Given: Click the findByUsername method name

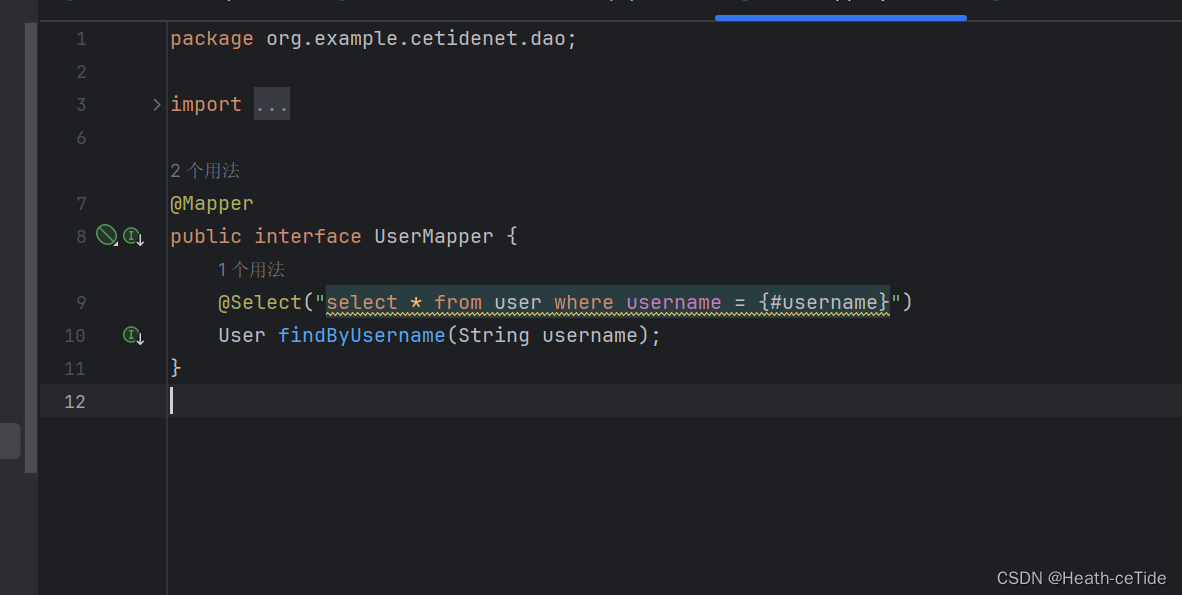Looking at the screenshot, I should coord(362,335).
